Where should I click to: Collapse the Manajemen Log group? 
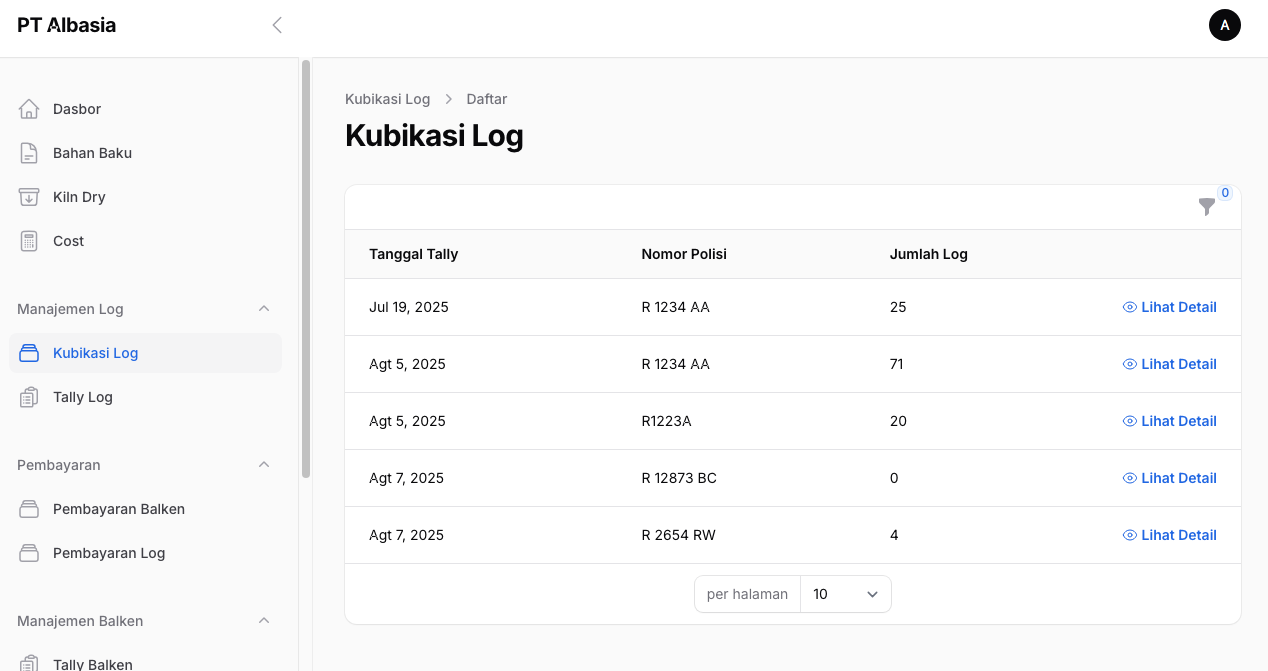(x=264, y=309)
